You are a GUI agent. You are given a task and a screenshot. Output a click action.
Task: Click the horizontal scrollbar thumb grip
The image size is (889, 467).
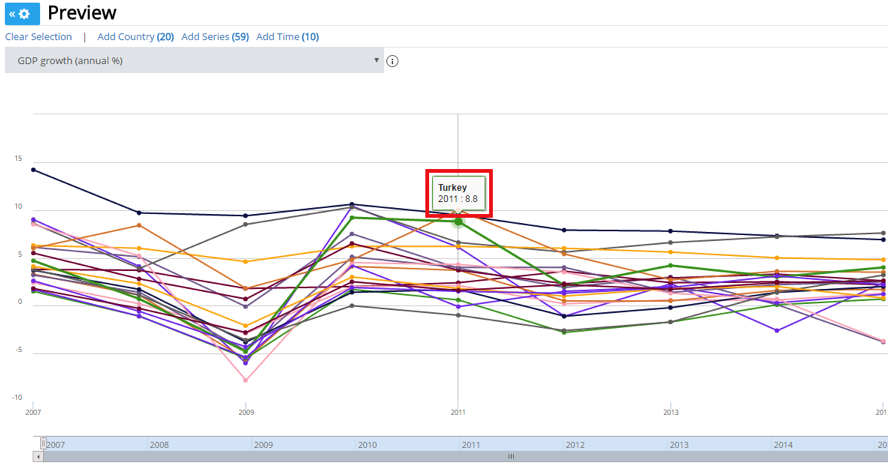click(510, 456)
